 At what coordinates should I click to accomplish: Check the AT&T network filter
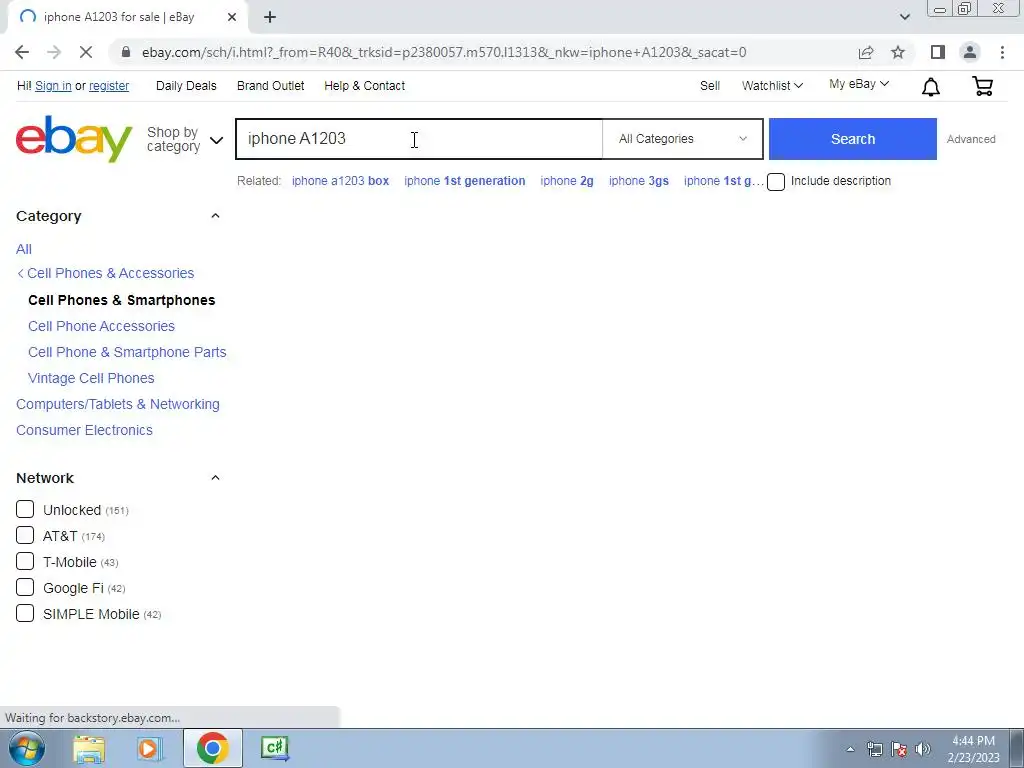click(x=25, y=536)
